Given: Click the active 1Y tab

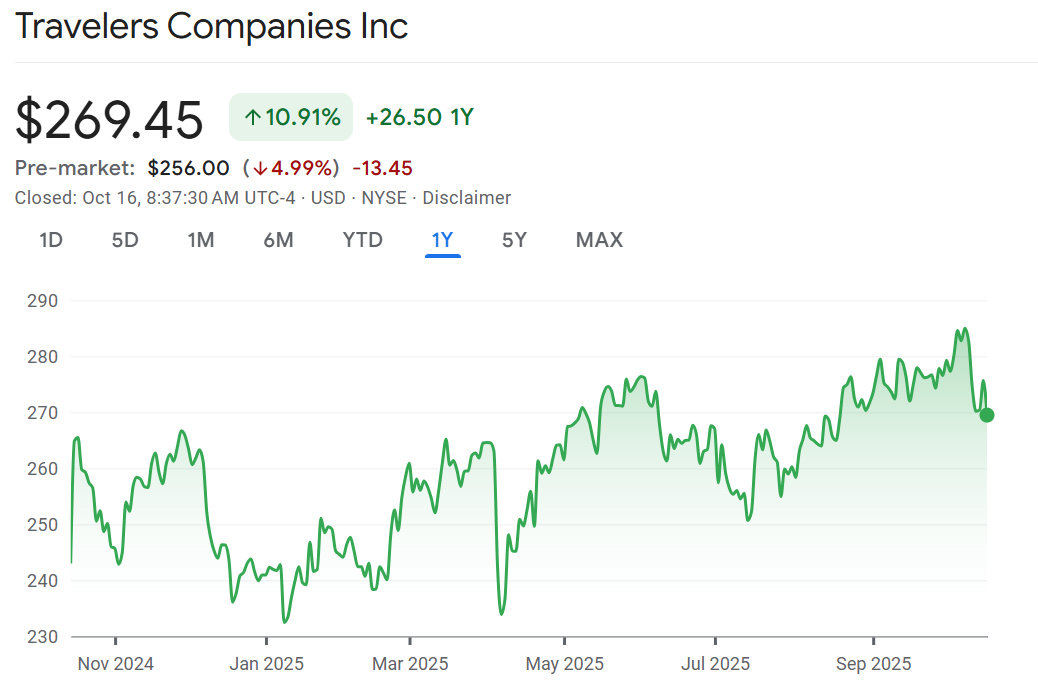Looking at the screenshot, I should 442,240.
